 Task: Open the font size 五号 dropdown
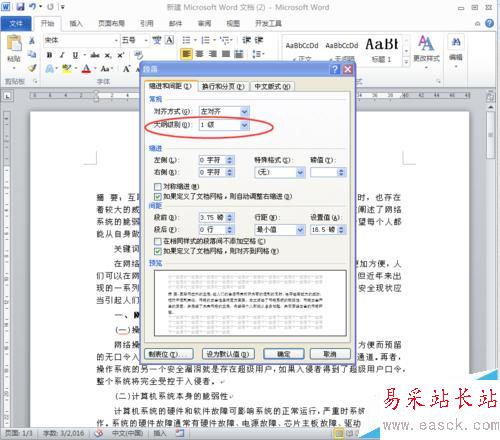coord(146,40)
